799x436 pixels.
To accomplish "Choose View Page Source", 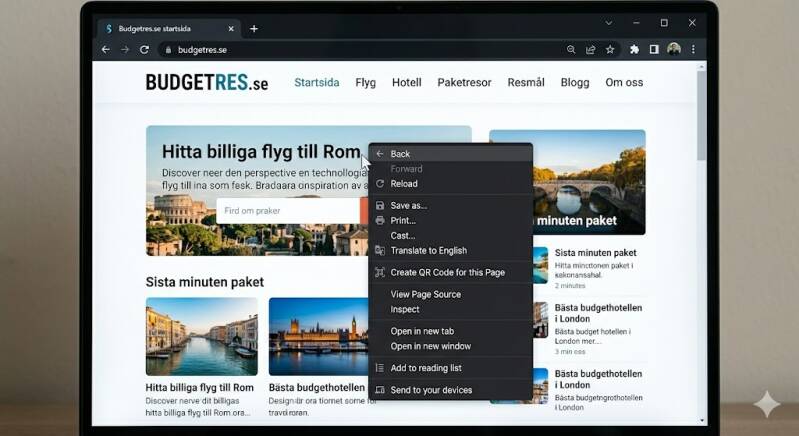I will click(450, 294).
